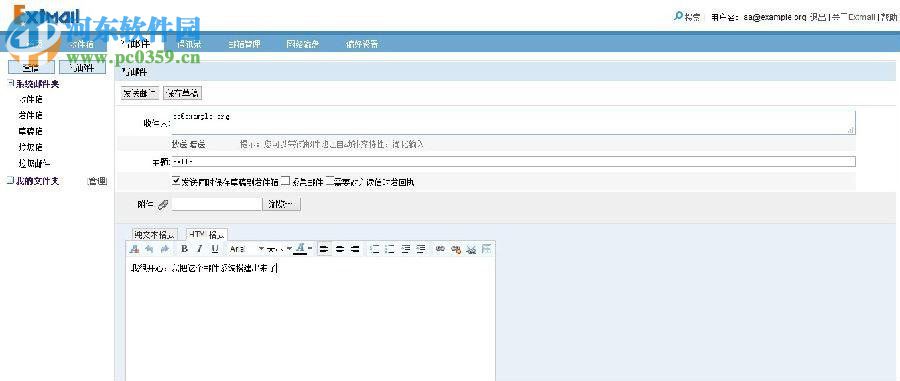Click the sidebar 写邮件 compose button
The width and height of the screenshot is (900, 381).
[x=83, y=68]
